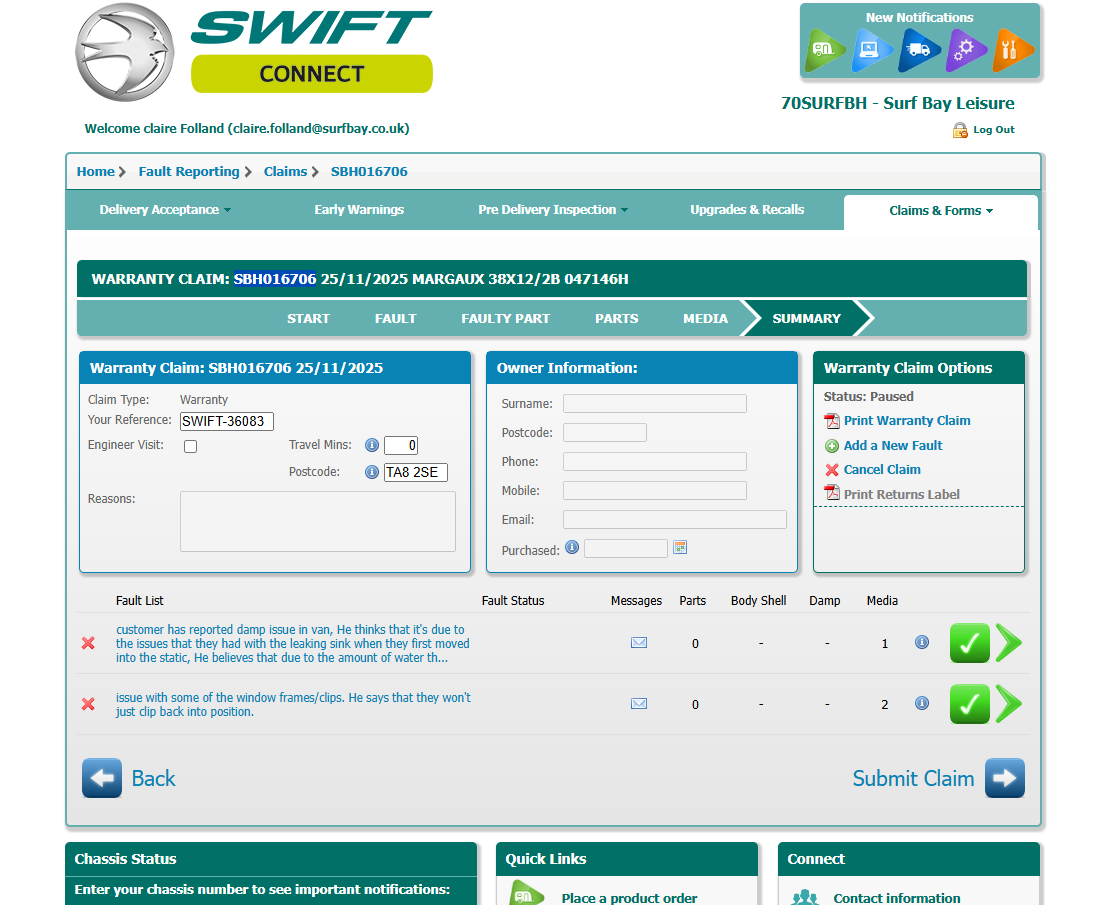Click the Swift bird logo
Screen dimensions: 1108x905
pyautogui.click(x=124, y=52)
